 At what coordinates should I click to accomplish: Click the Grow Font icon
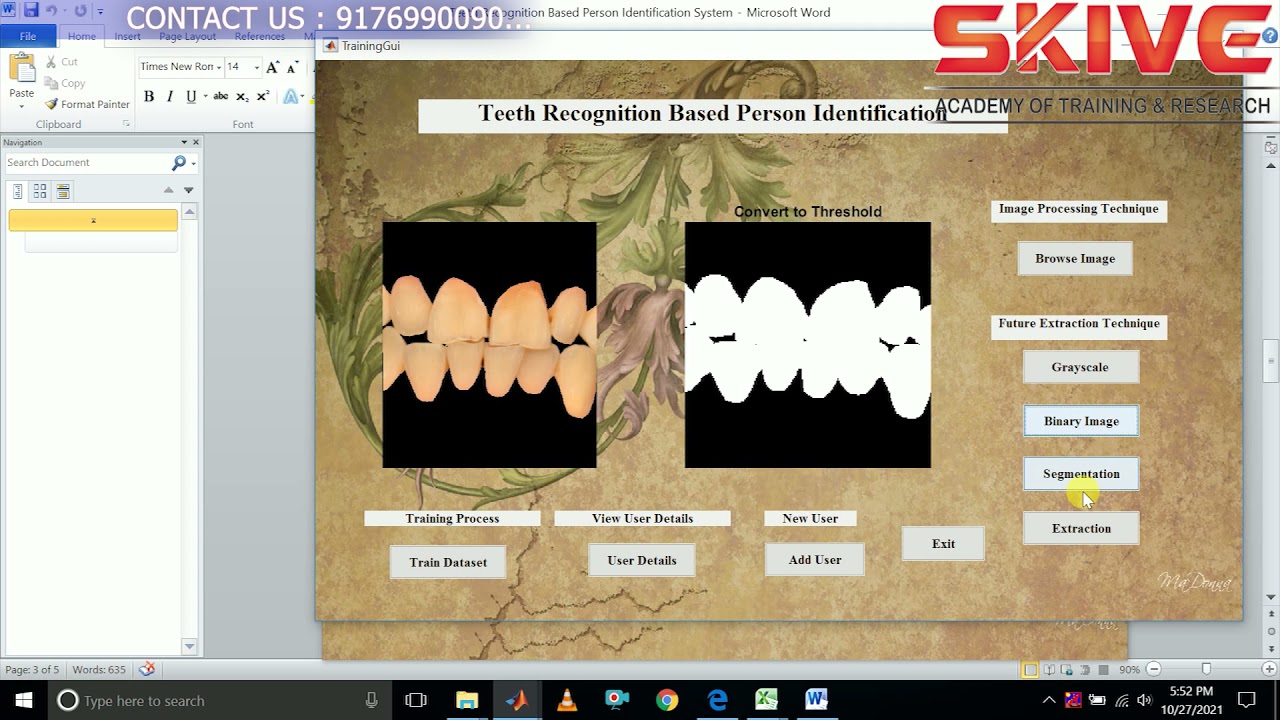click(273, 67)
